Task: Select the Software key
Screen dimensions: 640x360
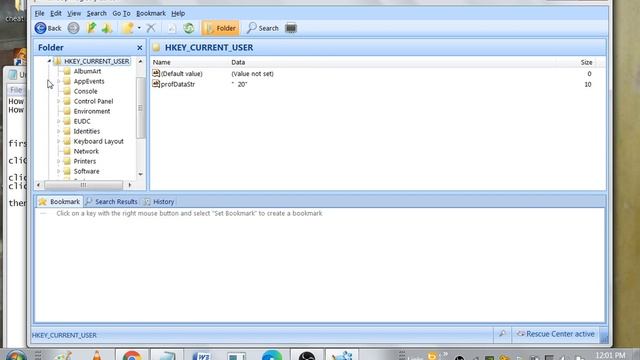Action: coord(87,171)
